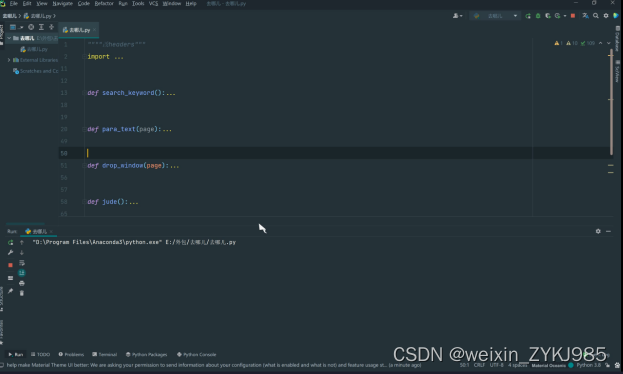The width and height of the screenshot is (623, 374).
Task: Click Python 3.8 interpreter in status bar
Action: pos(589,365)
